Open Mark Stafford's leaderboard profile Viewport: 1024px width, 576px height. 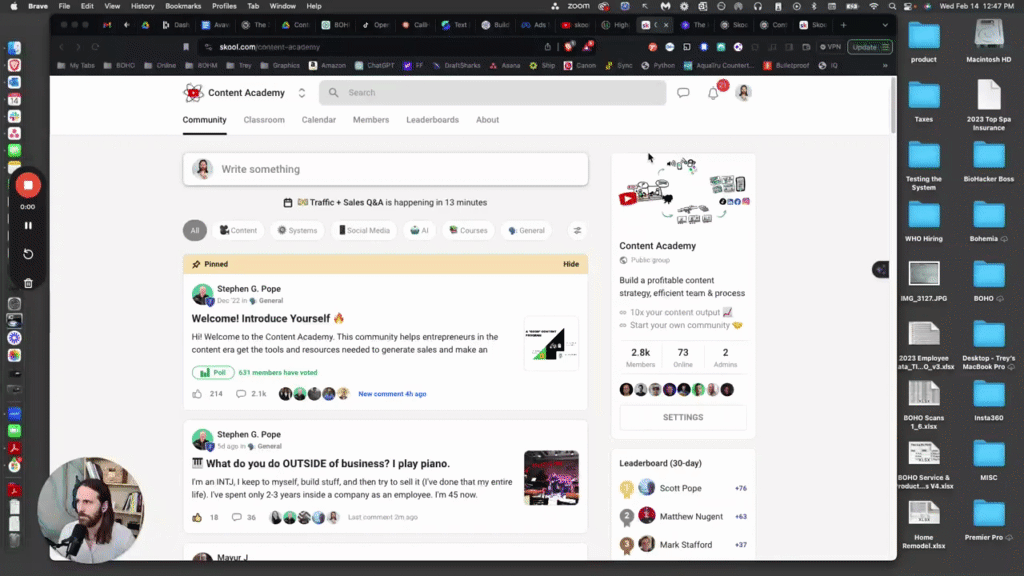click(x=686, y=545)
